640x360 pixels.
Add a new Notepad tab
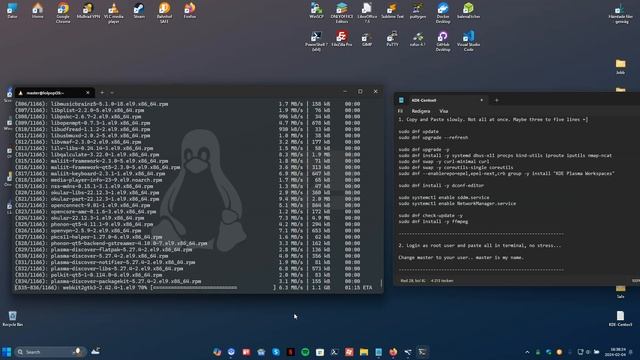[x=497, y=100]
